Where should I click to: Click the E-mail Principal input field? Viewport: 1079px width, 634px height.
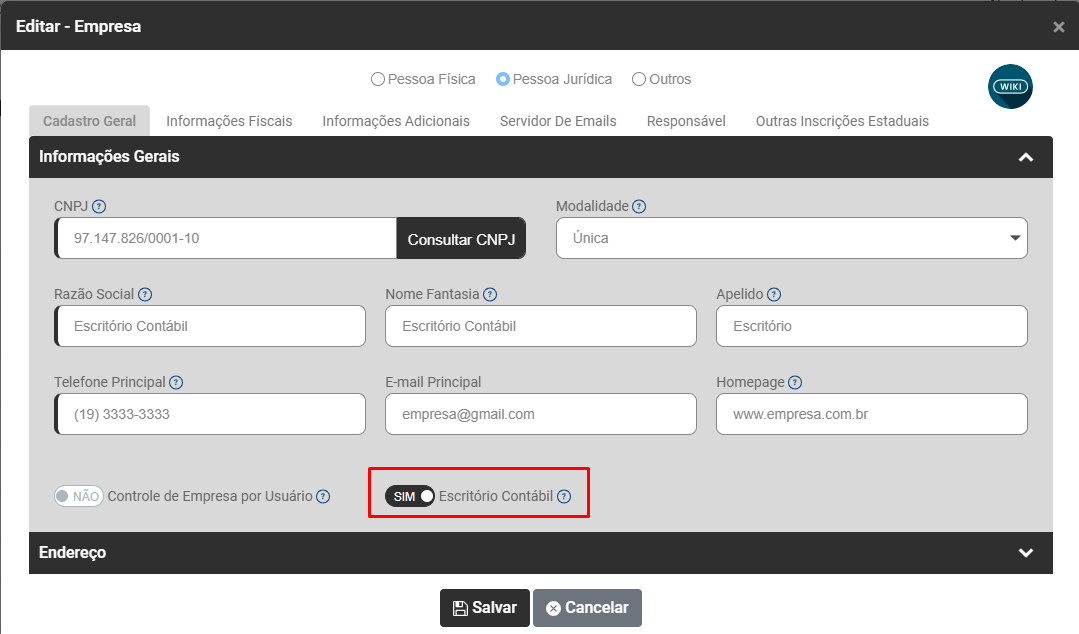coord(540,414)
